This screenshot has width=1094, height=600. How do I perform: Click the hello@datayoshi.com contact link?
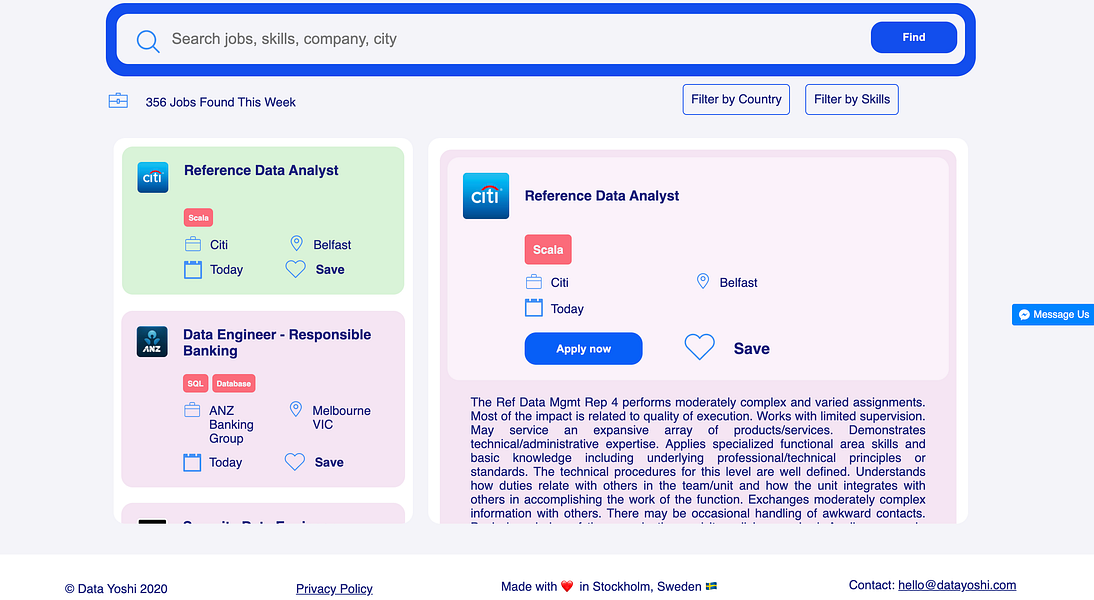point(957,585)
